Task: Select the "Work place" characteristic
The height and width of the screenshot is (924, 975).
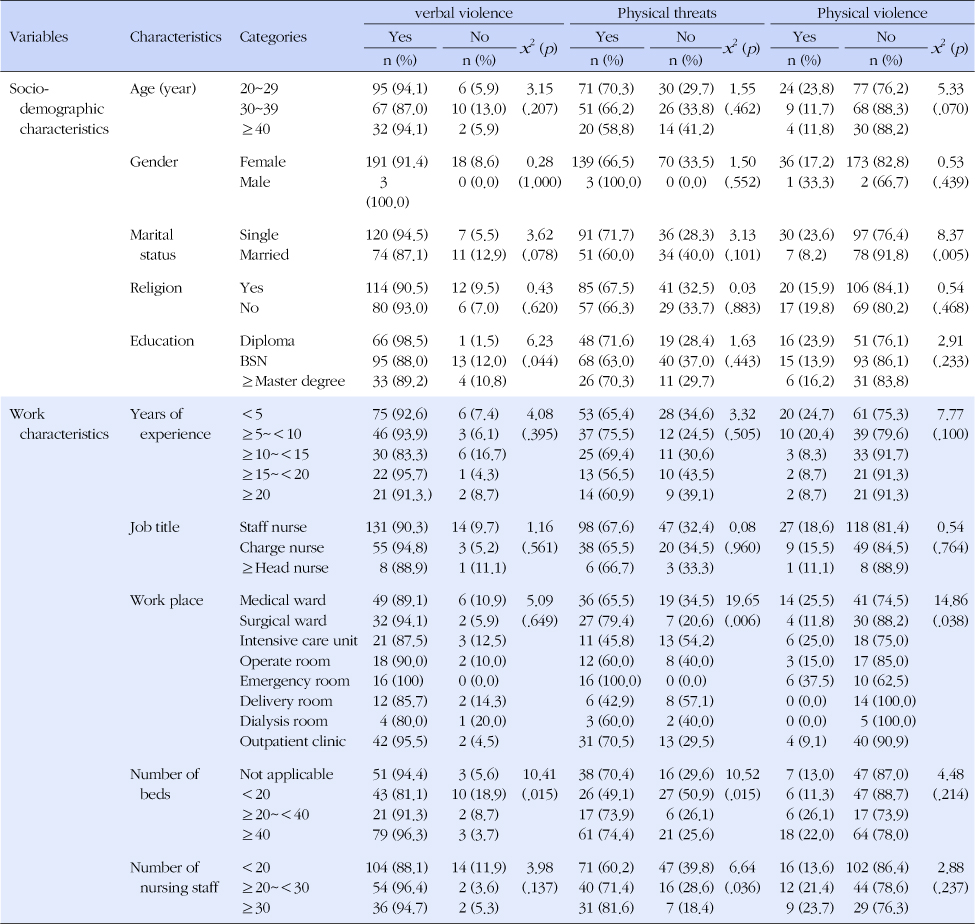Action: 166,601
